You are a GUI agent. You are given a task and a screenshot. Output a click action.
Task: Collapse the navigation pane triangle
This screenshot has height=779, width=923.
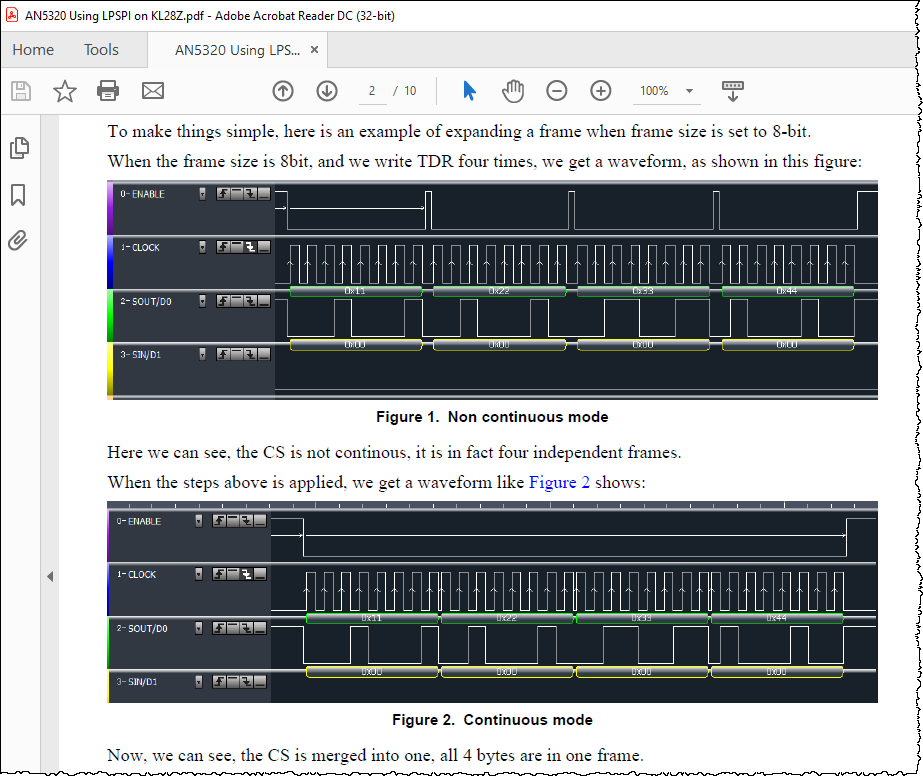click(x=50, y=576)
